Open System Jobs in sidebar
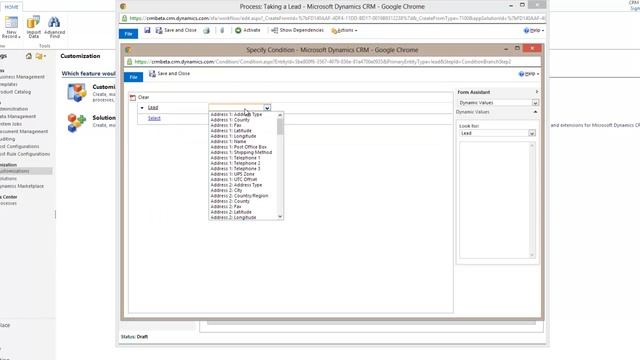Screen dimensions: 640x360 (11, 124)
